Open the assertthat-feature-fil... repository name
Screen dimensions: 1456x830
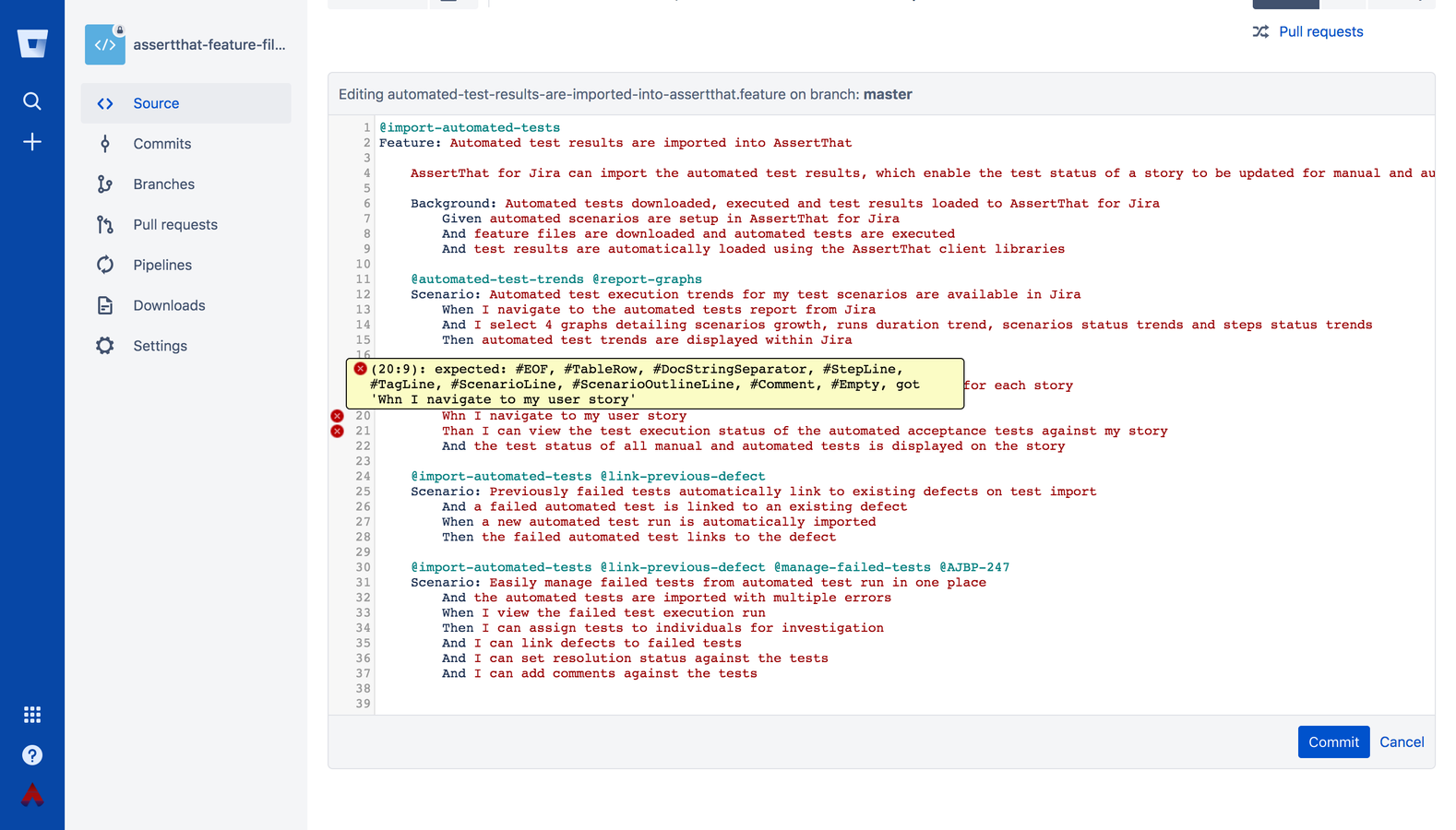tap(209, 44)
